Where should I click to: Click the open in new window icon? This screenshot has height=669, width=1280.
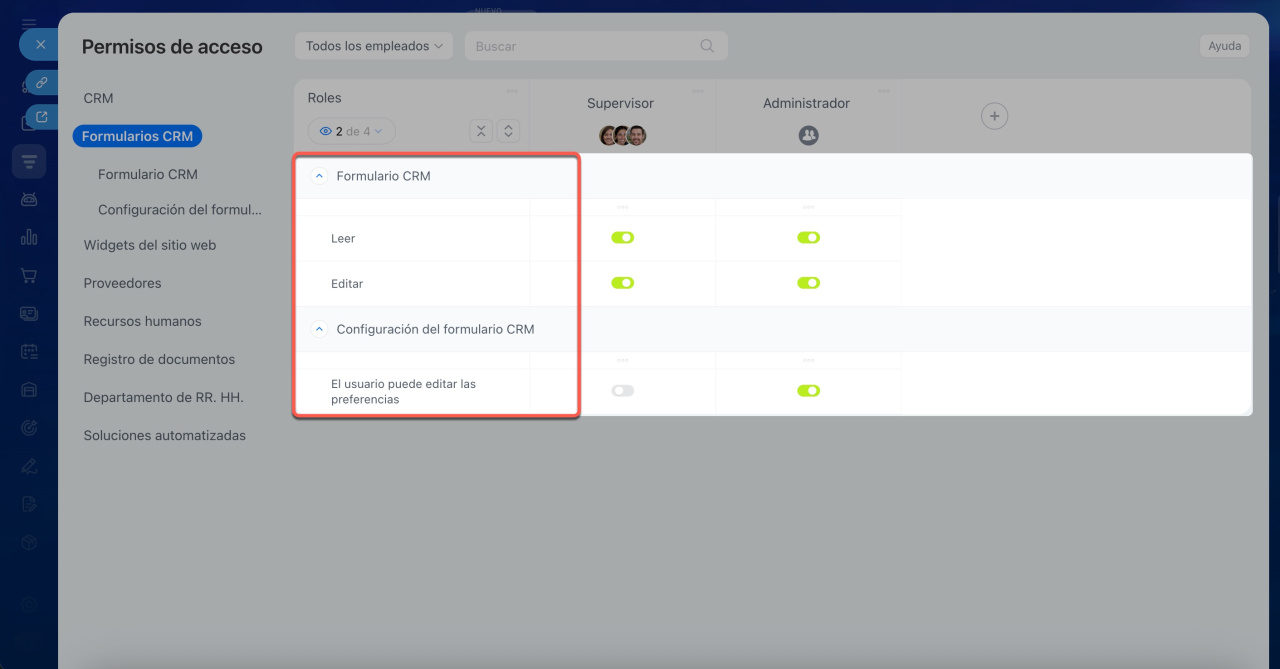[x=41, y=118]
